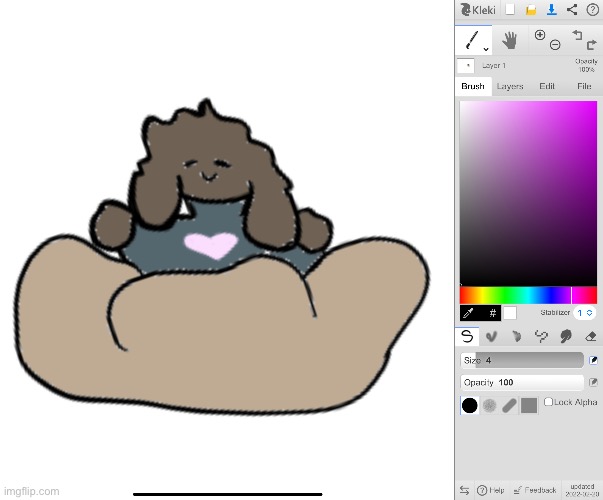The height and width of the screenshot is (500, 603).
Task: Switch to the Brush tab
Action: (473, 86)
